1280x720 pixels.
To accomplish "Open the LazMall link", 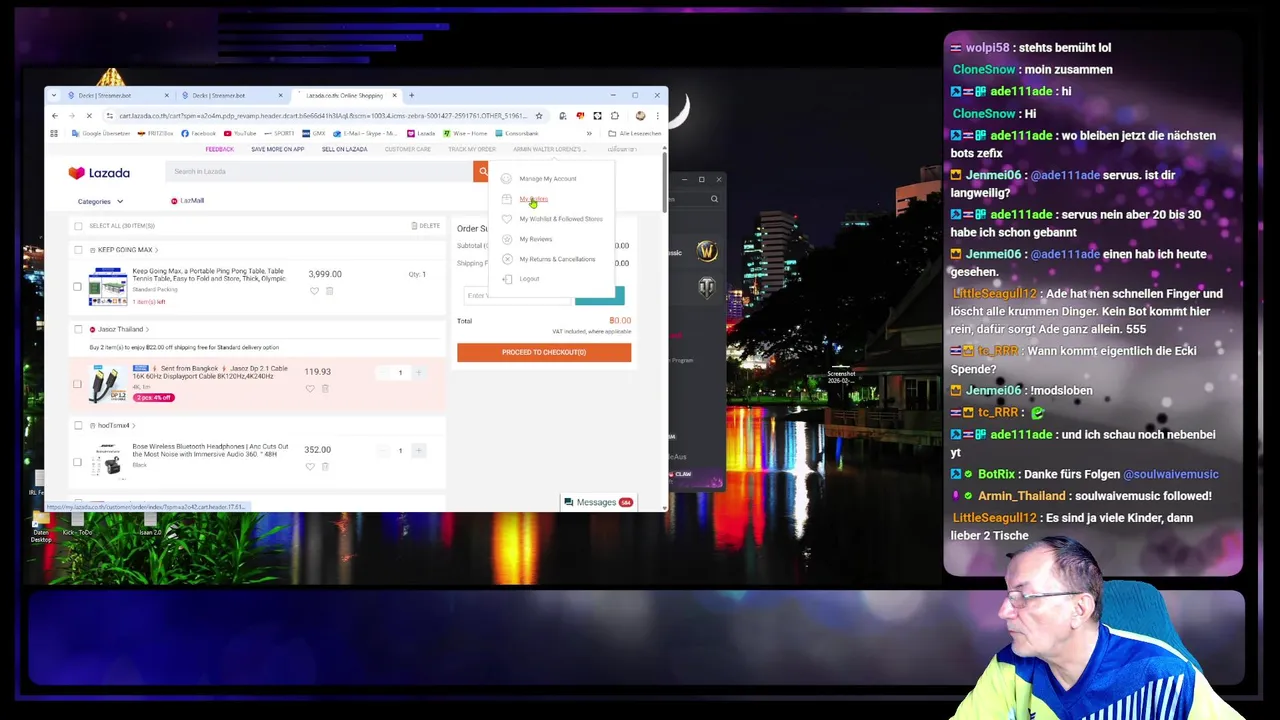I will click(187, 201).
